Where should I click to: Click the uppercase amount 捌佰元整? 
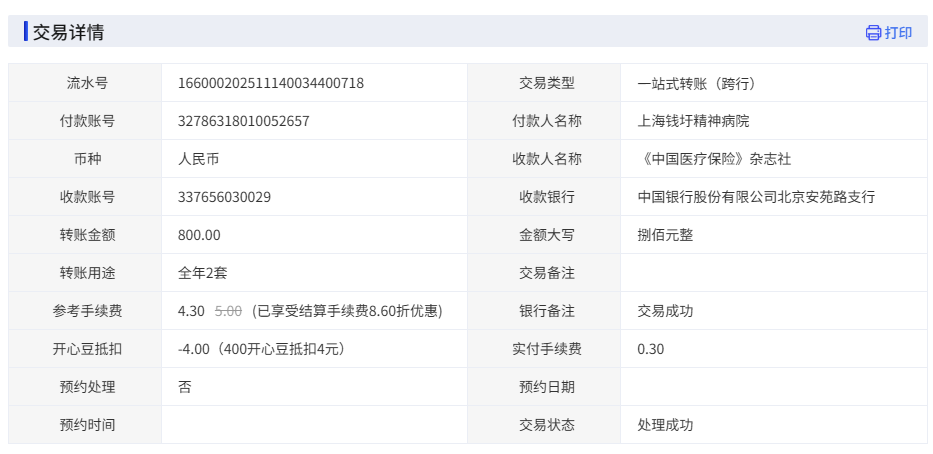[x=665, y=235]
